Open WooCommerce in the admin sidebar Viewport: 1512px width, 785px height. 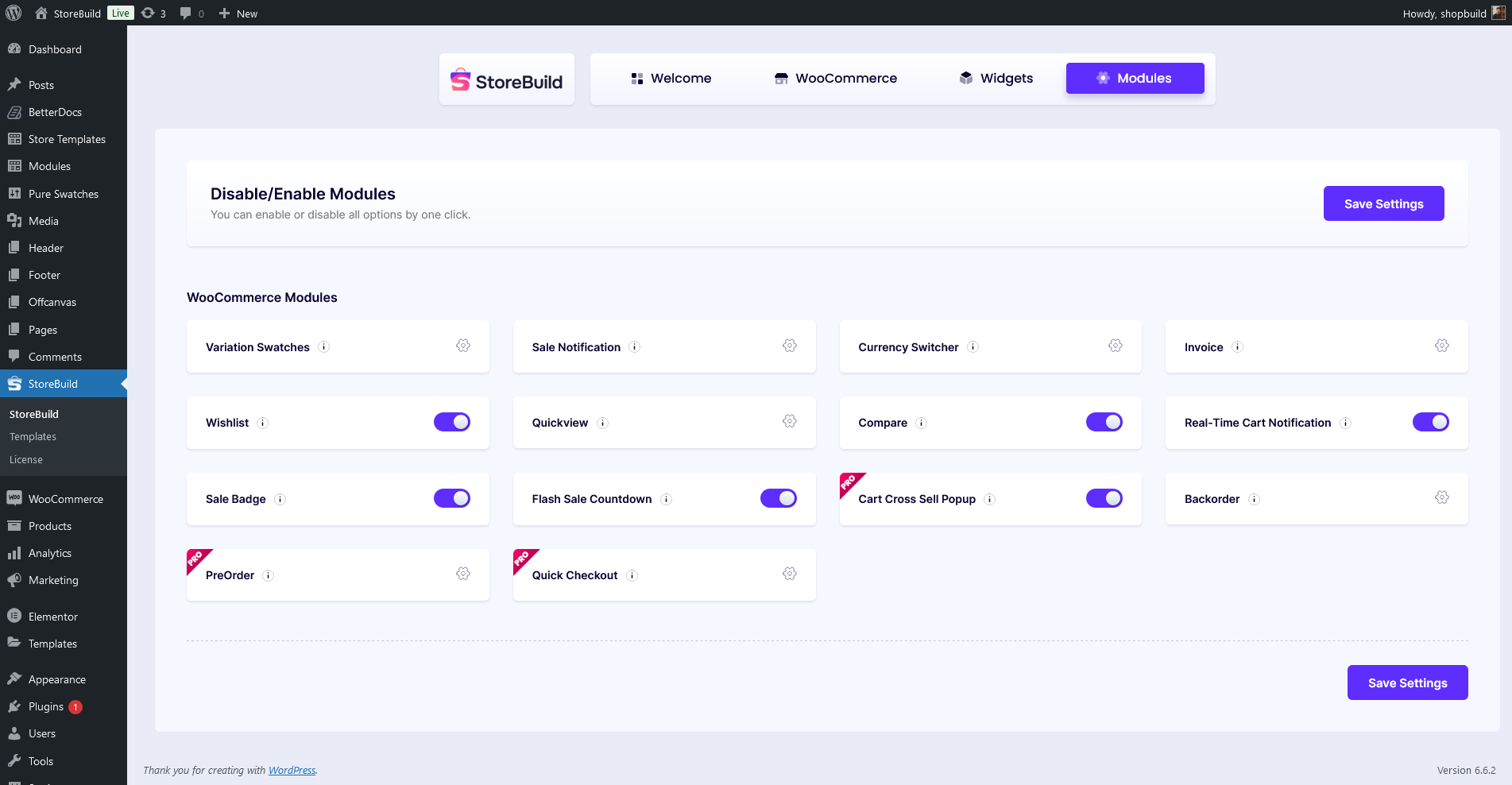(64, 499)
